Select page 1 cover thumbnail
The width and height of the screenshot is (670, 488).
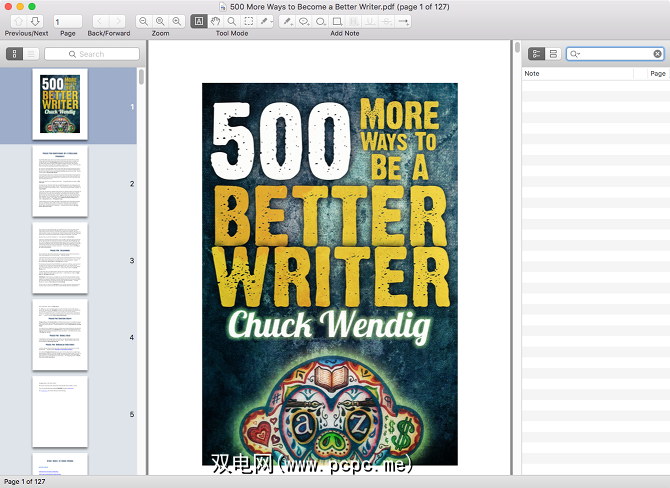(x=60, y=104)
